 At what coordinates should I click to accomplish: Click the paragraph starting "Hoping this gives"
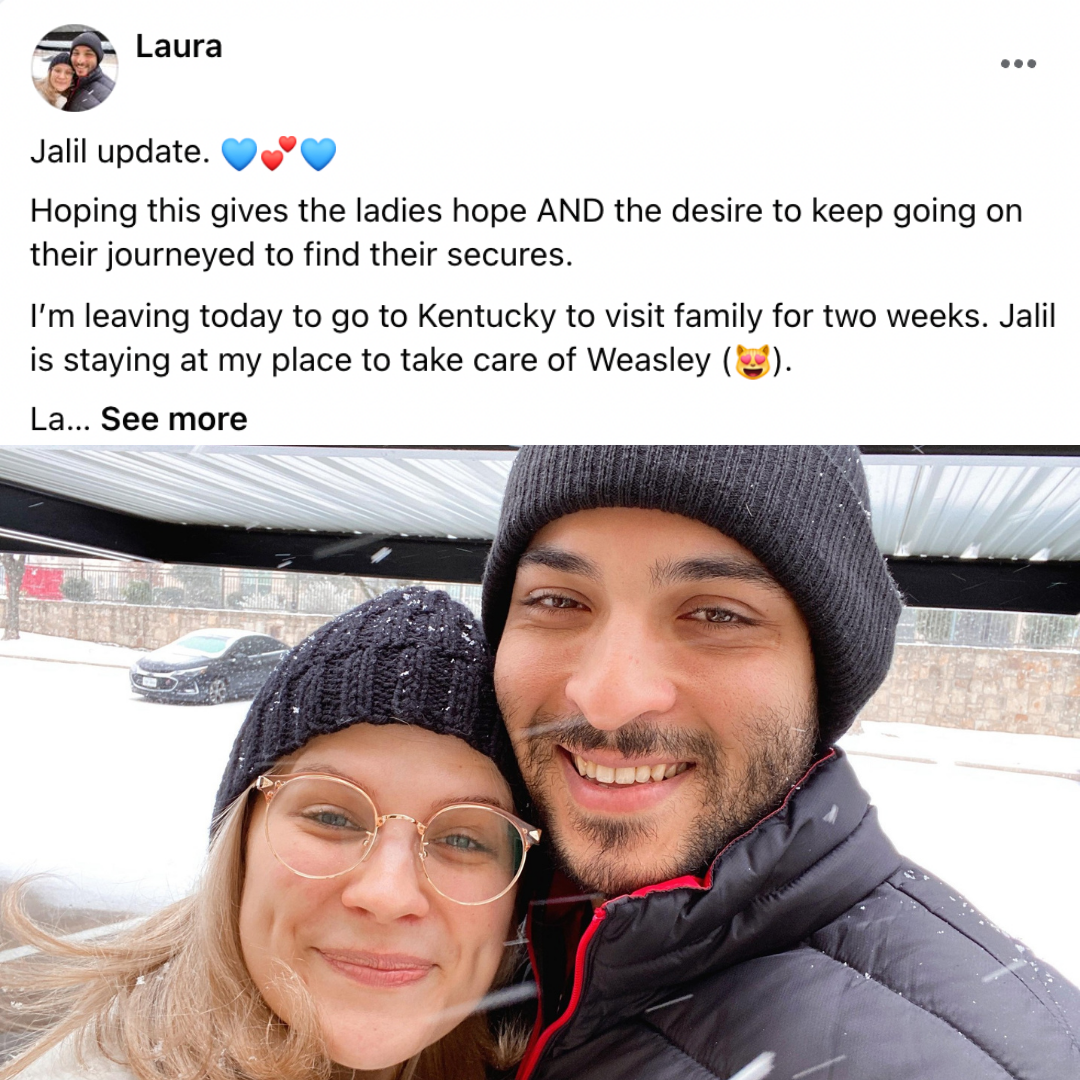(526, 233)
